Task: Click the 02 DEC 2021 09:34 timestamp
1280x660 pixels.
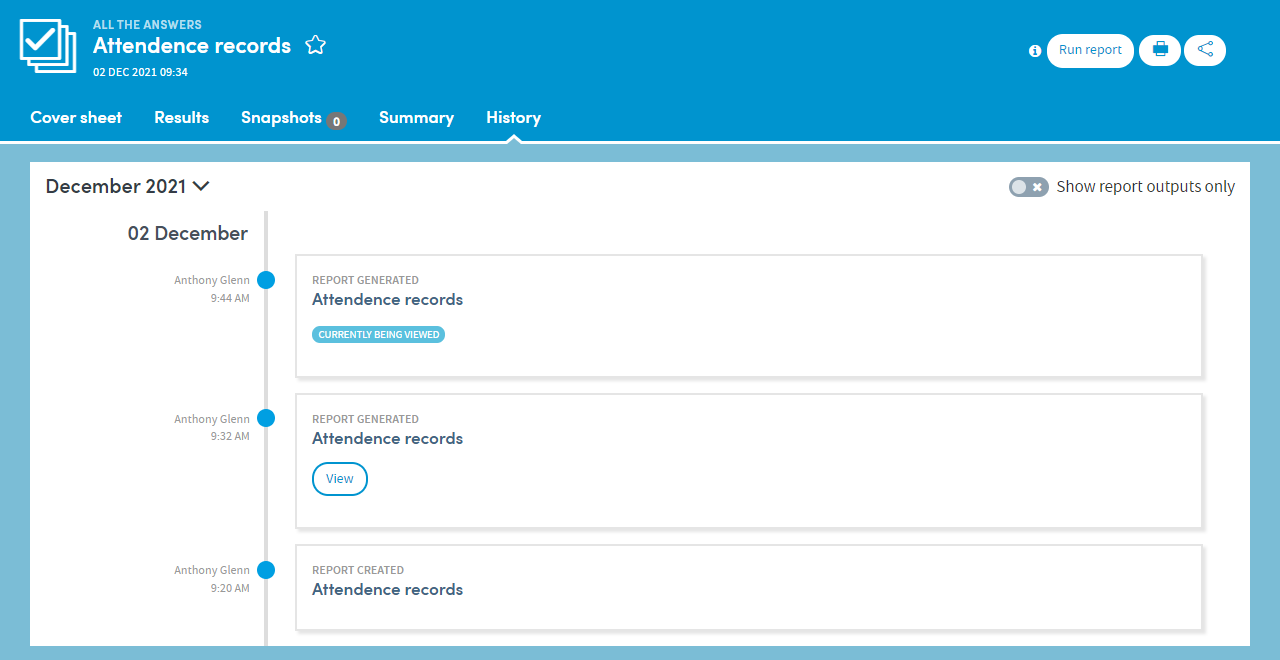Action: tap(141, 72)
